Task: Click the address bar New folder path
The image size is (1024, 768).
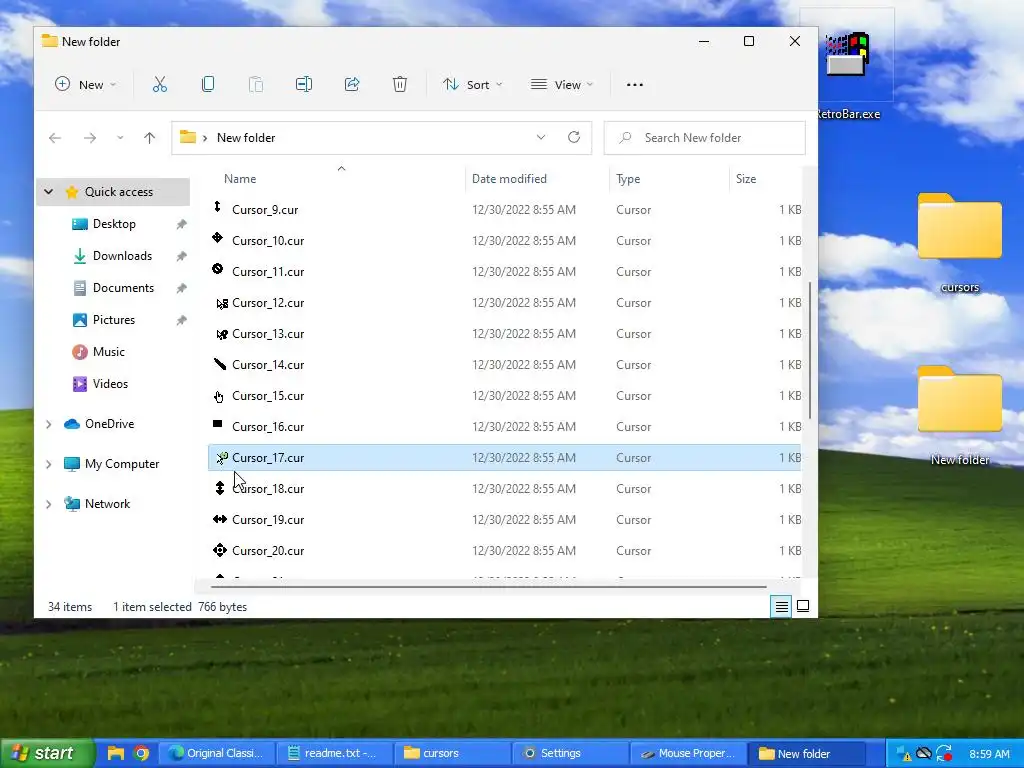Action: tap(246, 138)
